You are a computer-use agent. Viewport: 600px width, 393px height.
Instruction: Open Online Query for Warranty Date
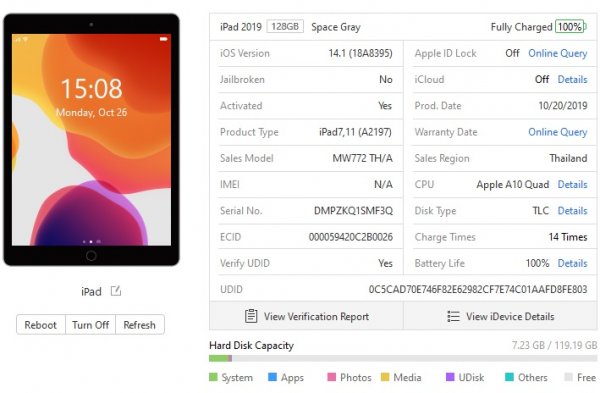tap(558, 132)
